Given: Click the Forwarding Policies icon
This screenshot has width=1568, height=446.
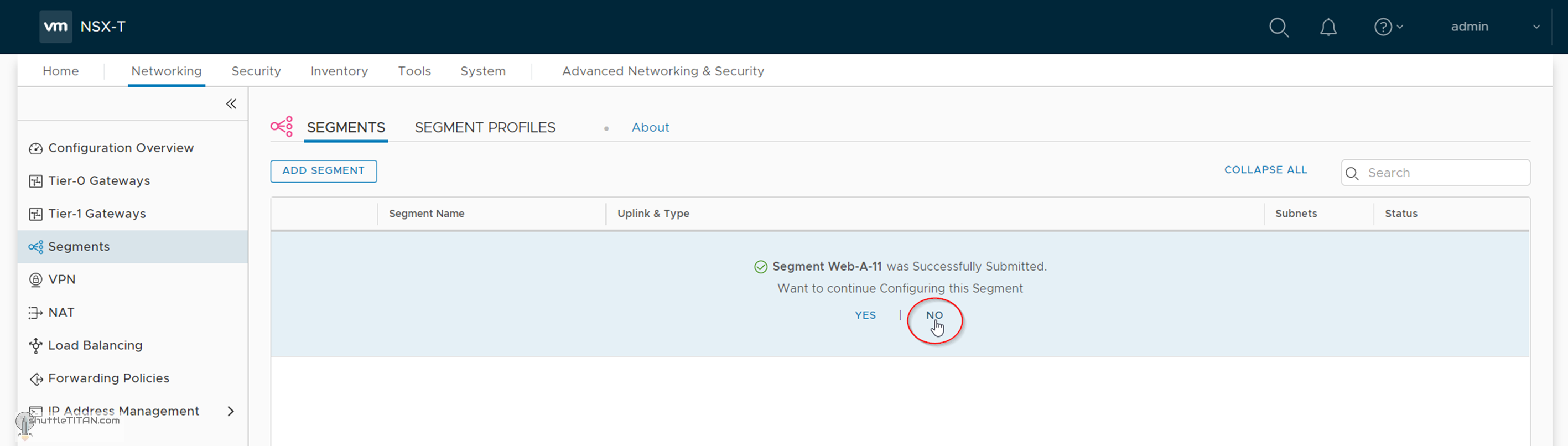Looking at the screenshot, I should point(36,378).
